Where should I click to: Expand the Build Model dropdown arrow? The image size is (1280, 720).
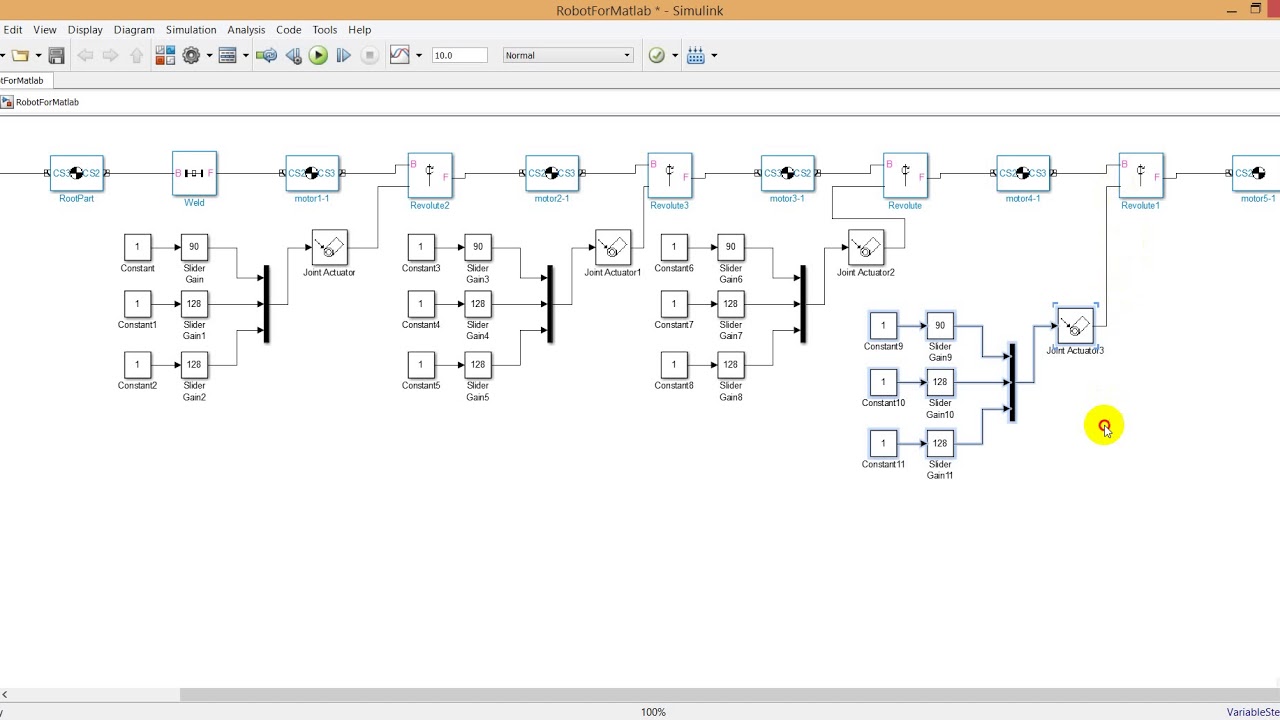[x=714, y=56]
